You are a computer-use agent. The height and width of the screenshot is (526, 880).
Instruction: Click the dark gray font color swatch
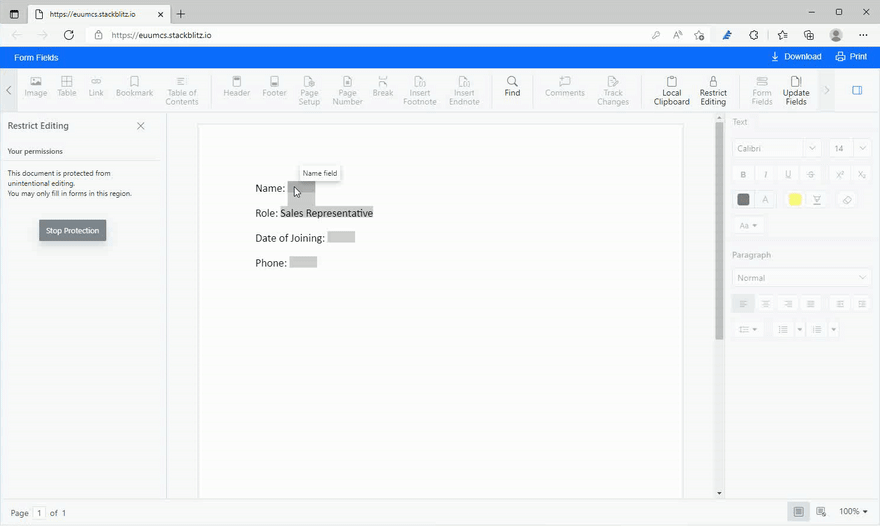point(743,199)
